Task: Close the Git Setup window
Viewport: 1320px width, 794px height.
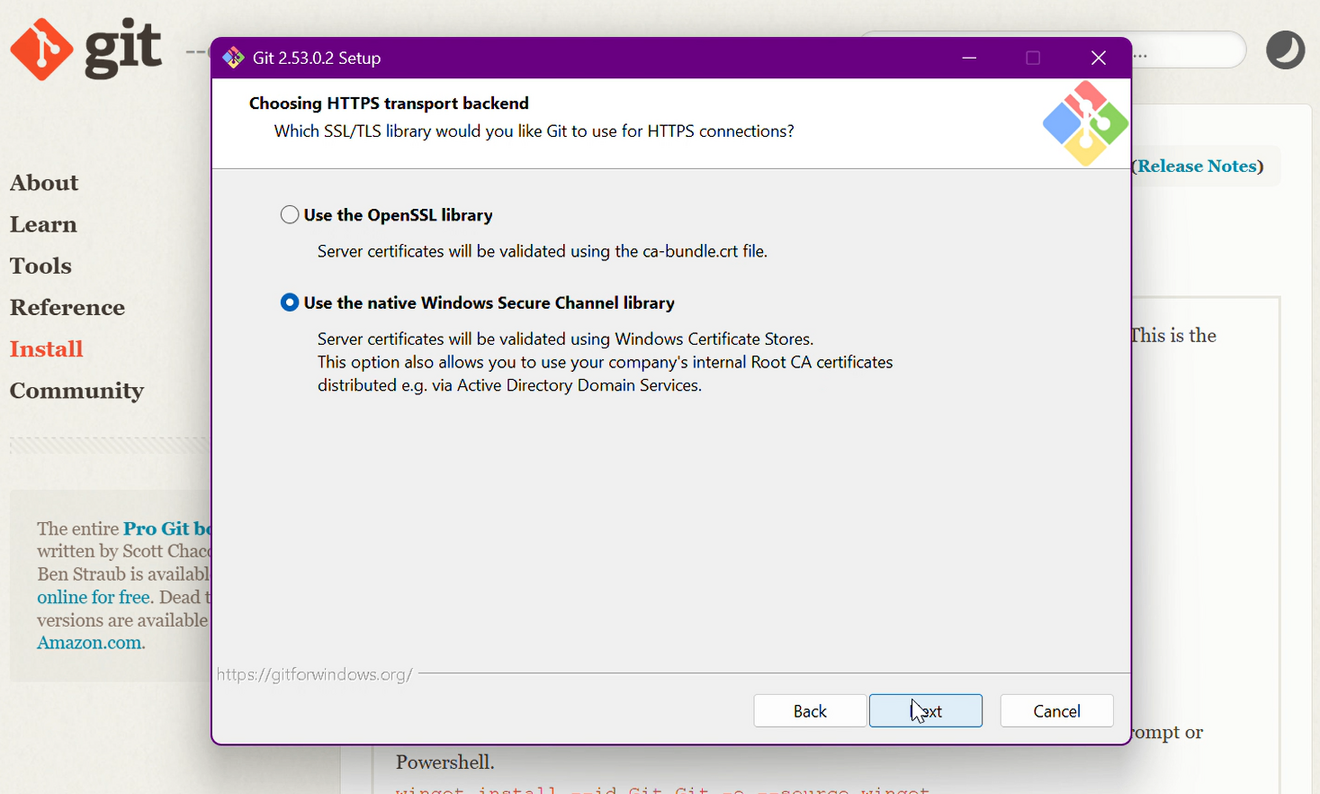Action: click(1098, 58)
